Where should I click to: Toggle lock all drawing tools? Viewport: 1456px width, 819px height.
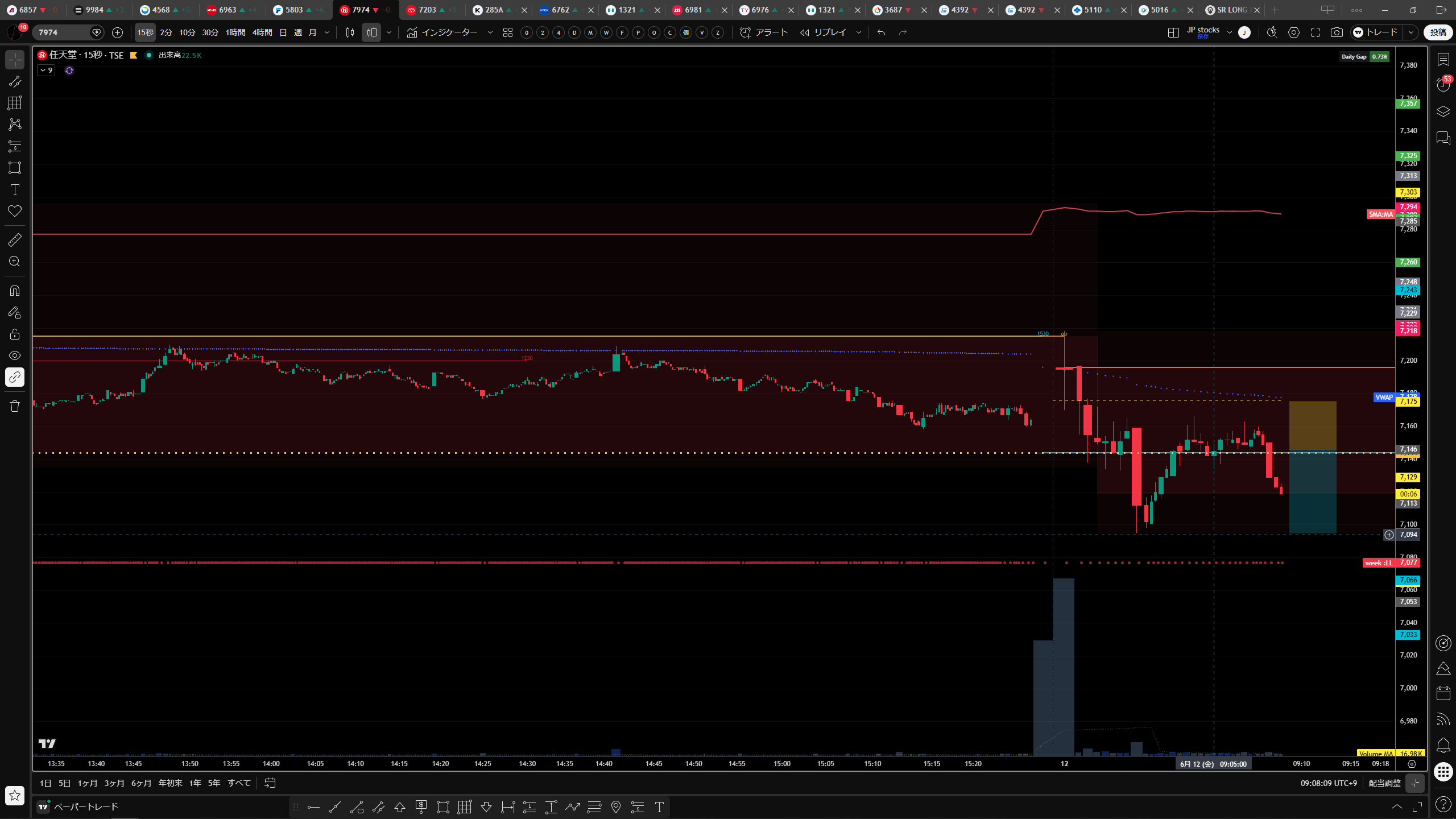pos(15,334)
